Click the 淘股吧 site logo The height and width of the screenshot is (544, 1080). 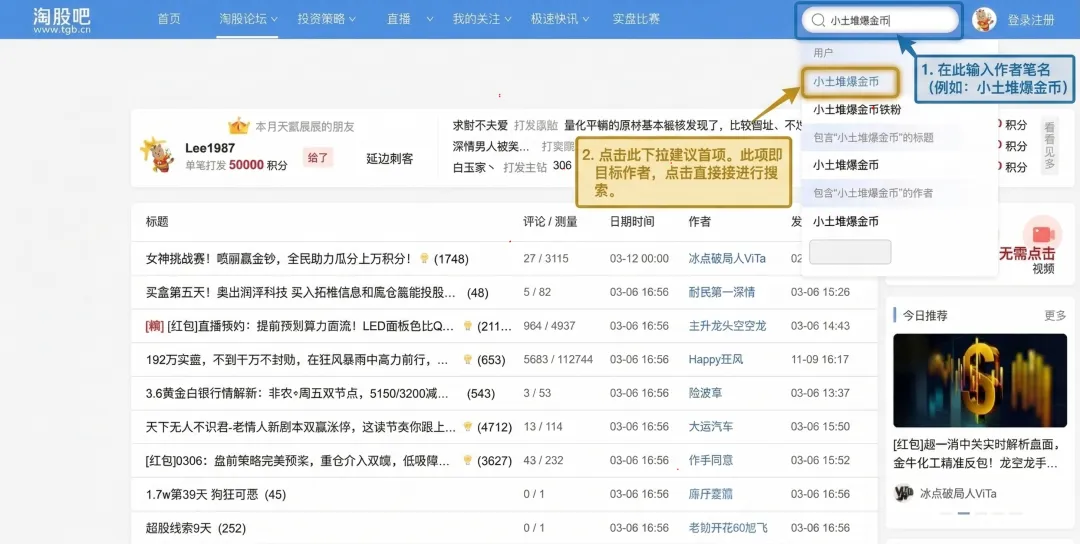(x=62, y=20)
